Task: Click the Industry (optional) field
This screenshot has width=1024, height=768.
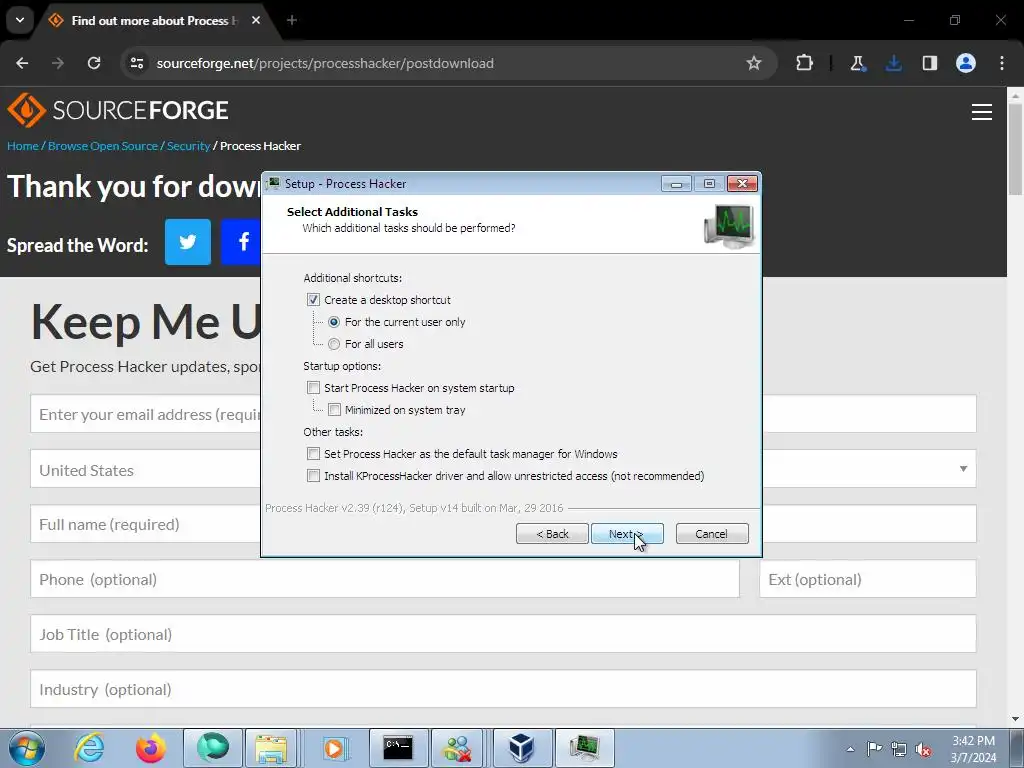Action: 503,688
